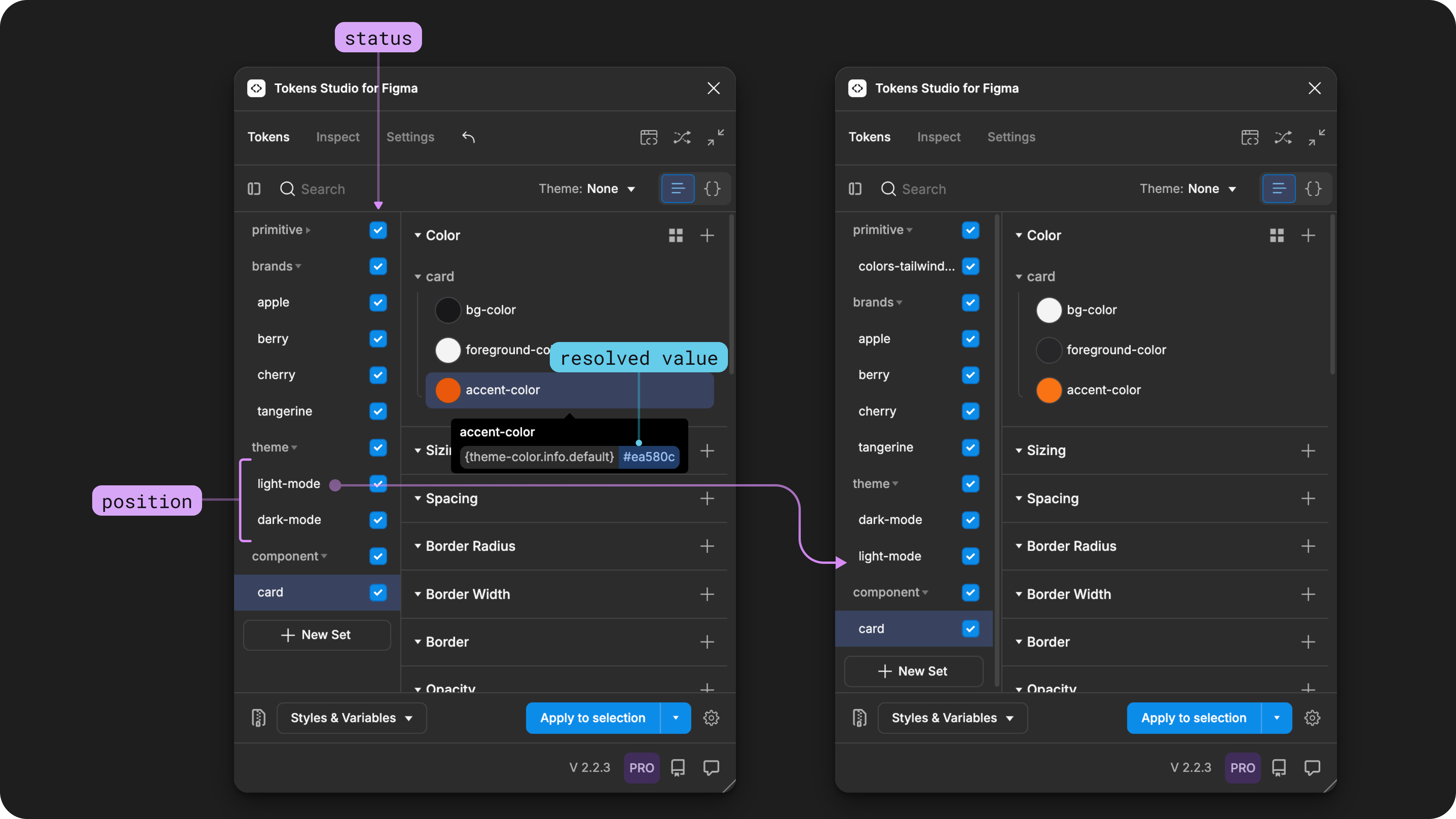
Task: Switch to Inspect tab in left panel
Action: (x=337, y=137)
